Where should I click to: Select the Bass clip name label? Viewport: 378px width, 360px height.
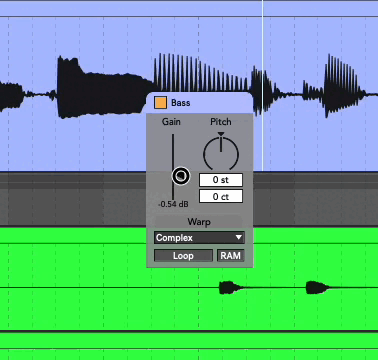click(181, 103)
